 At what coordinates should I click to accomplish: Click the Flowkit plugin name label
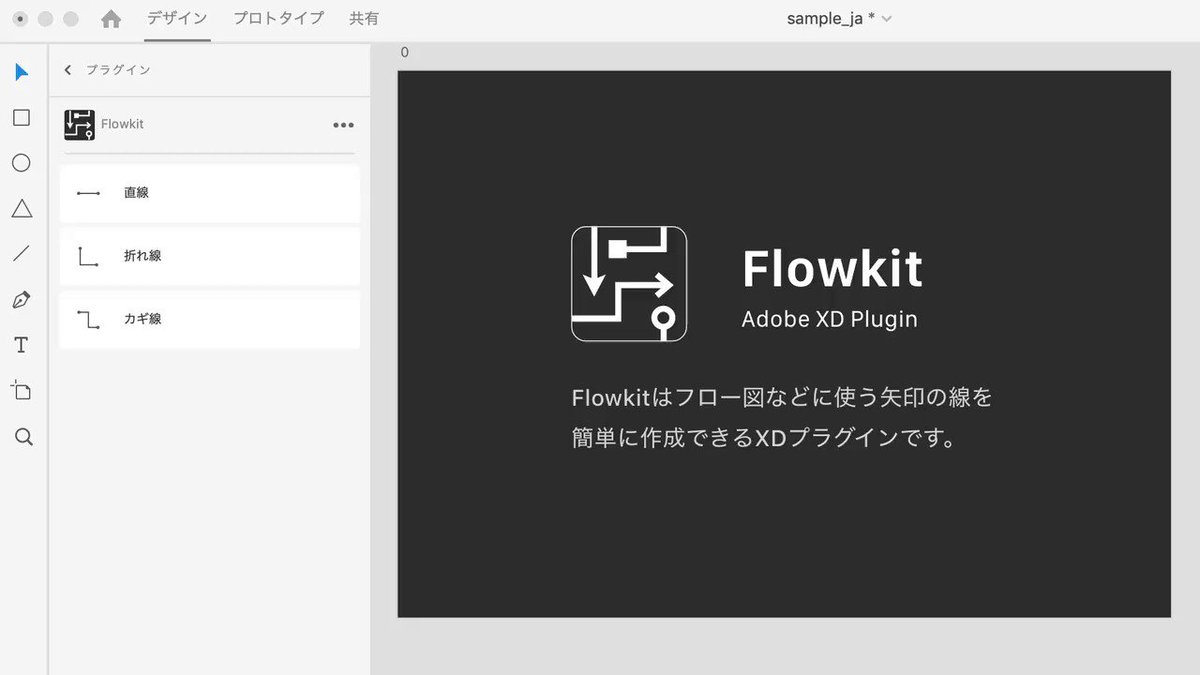(x=122, y=124)
